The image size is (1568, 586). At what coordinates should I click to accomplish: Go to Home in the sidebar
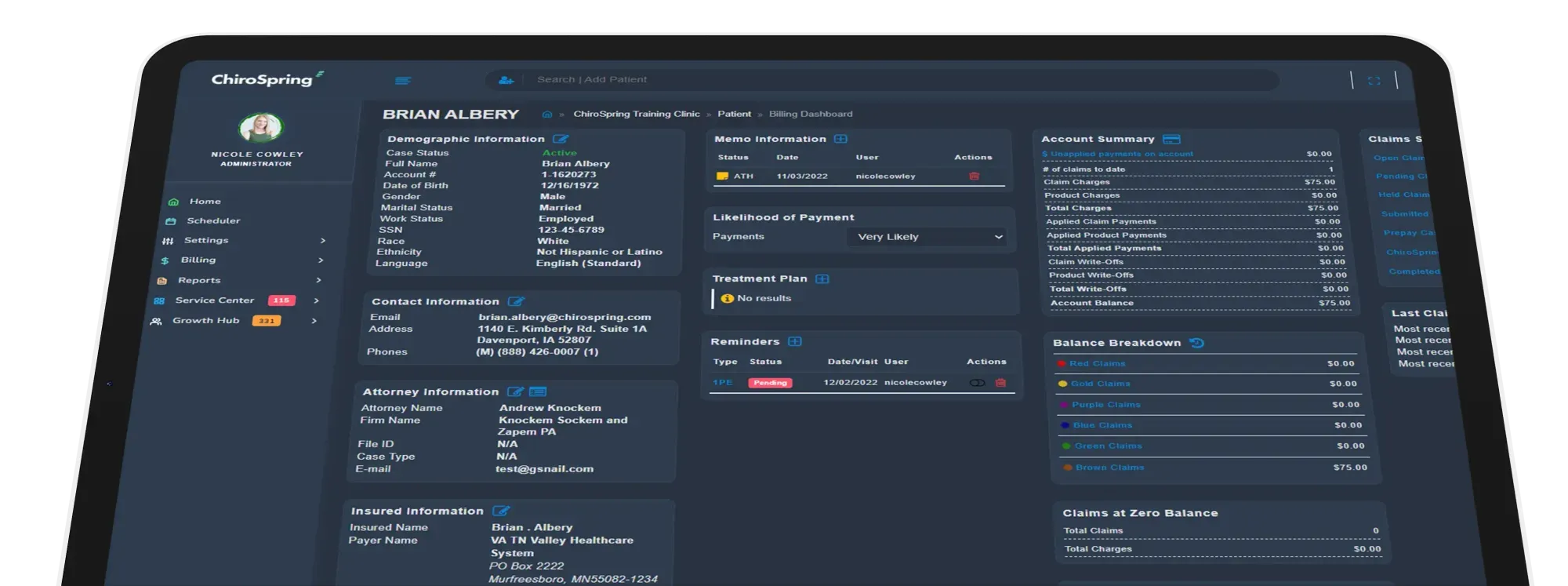click(205, 202)
